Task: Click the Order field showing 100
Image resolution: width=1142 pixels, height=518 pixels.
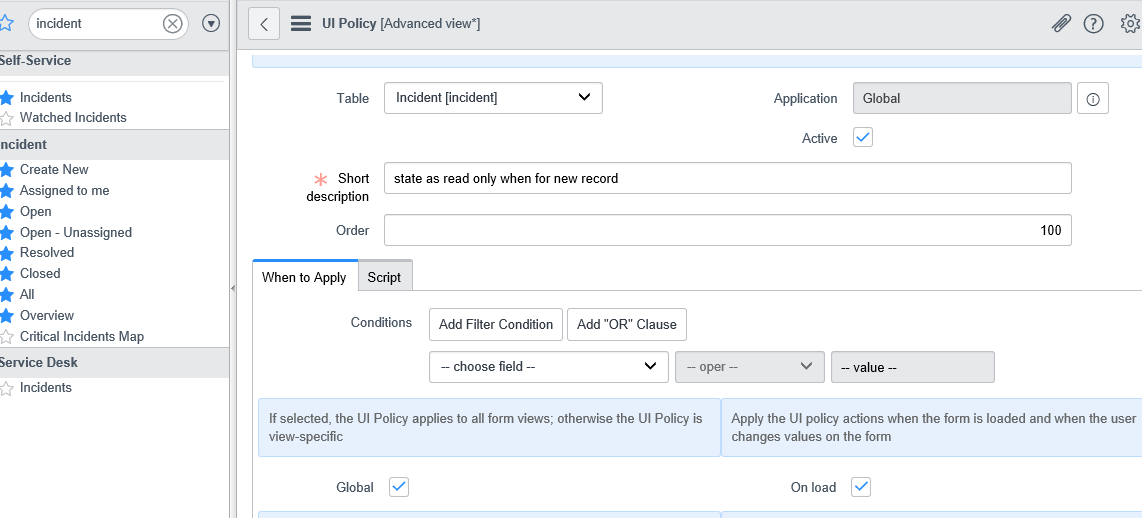Action: point(728,230)
